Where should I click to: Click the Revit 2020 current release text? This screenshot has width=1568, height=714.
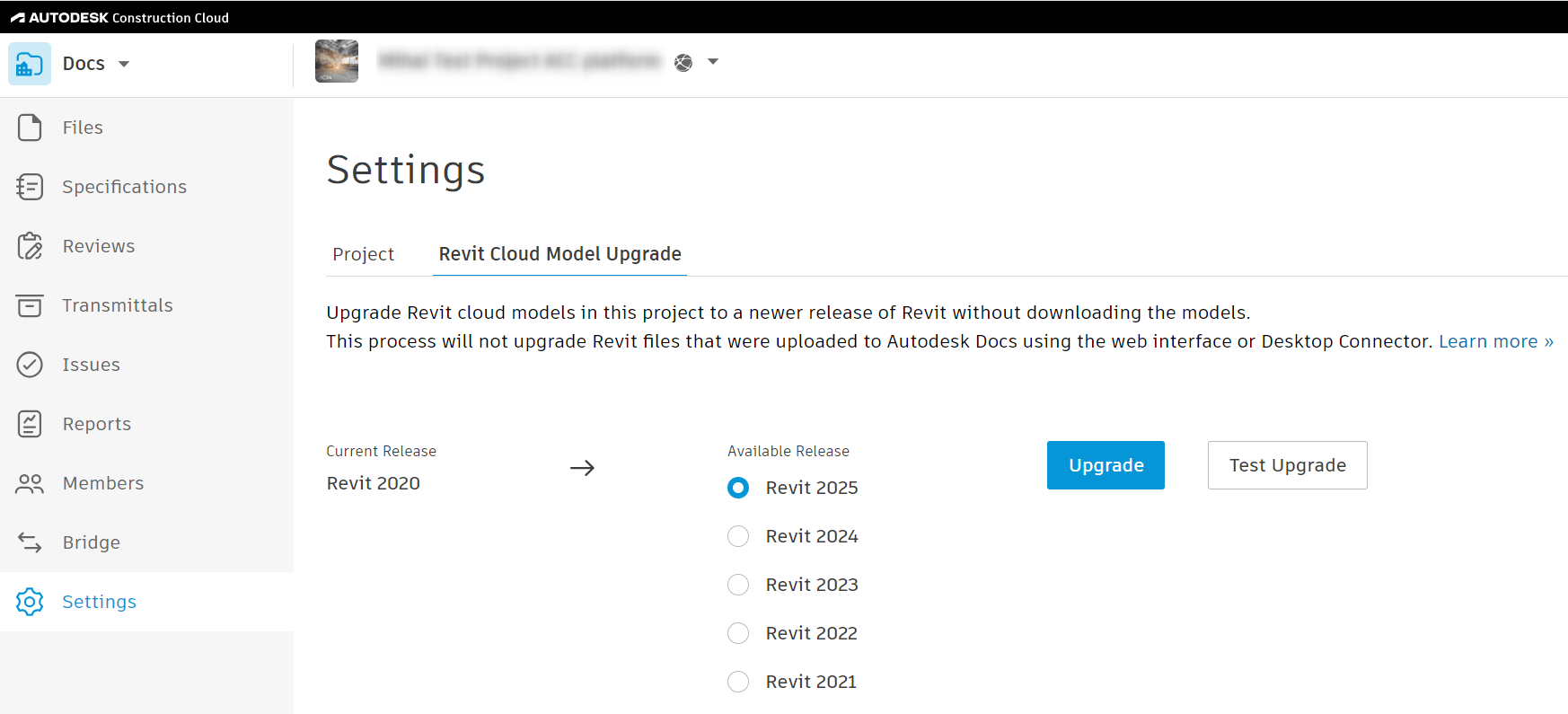pyautogui.click(x=374, y=483)
